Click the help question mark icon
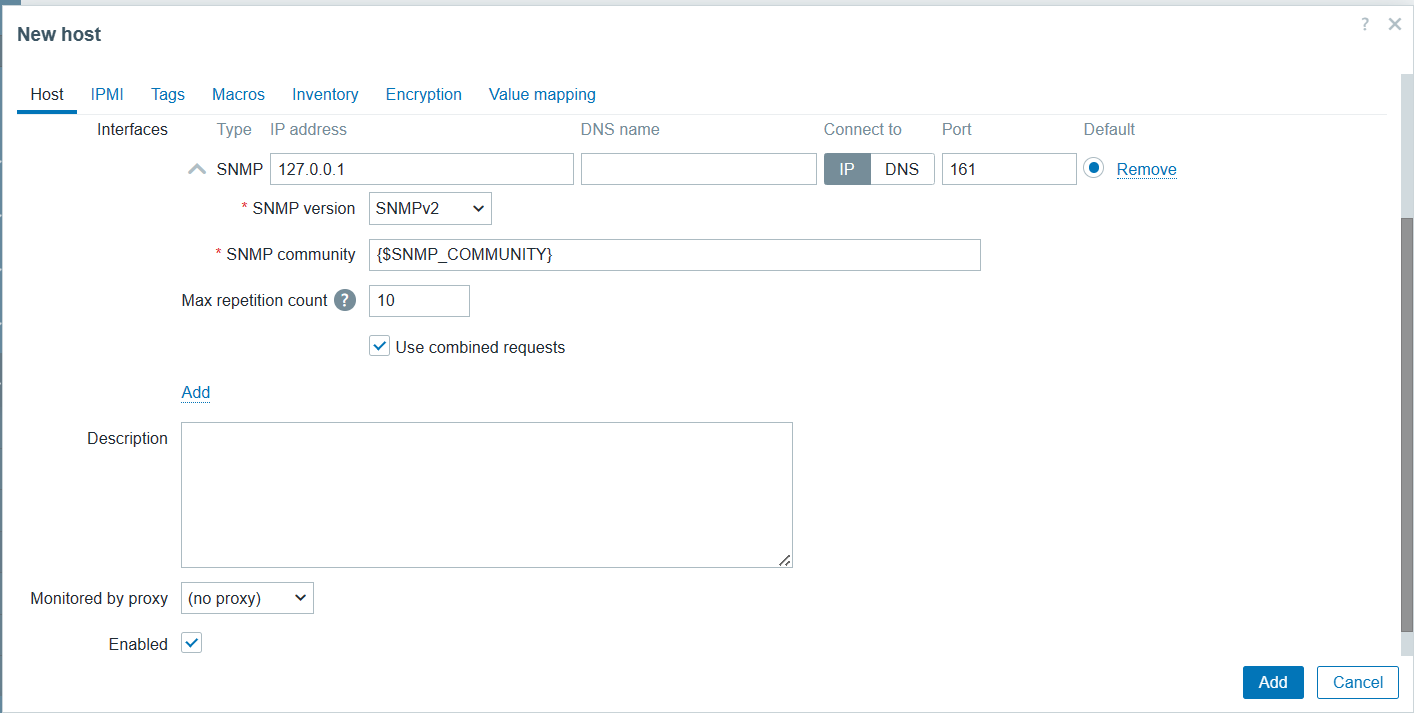1414x713 pixels. (x=1364, y=24)
